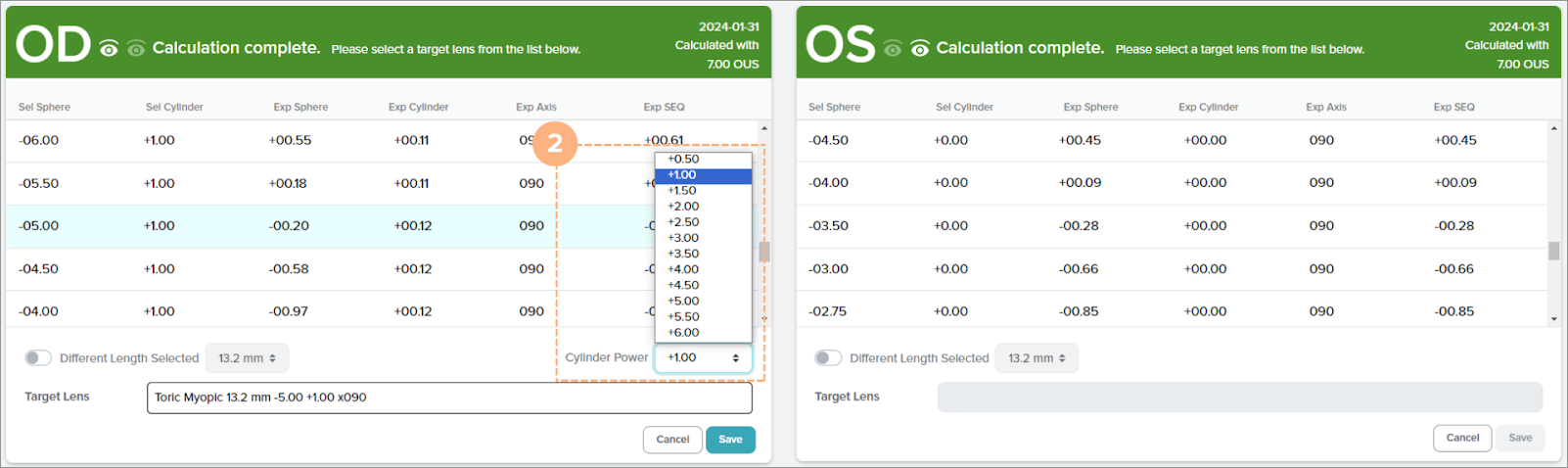Open the OD 13.2 mm length dropdown
This screenshot has width=1568, height=468.
coord(247,358)
